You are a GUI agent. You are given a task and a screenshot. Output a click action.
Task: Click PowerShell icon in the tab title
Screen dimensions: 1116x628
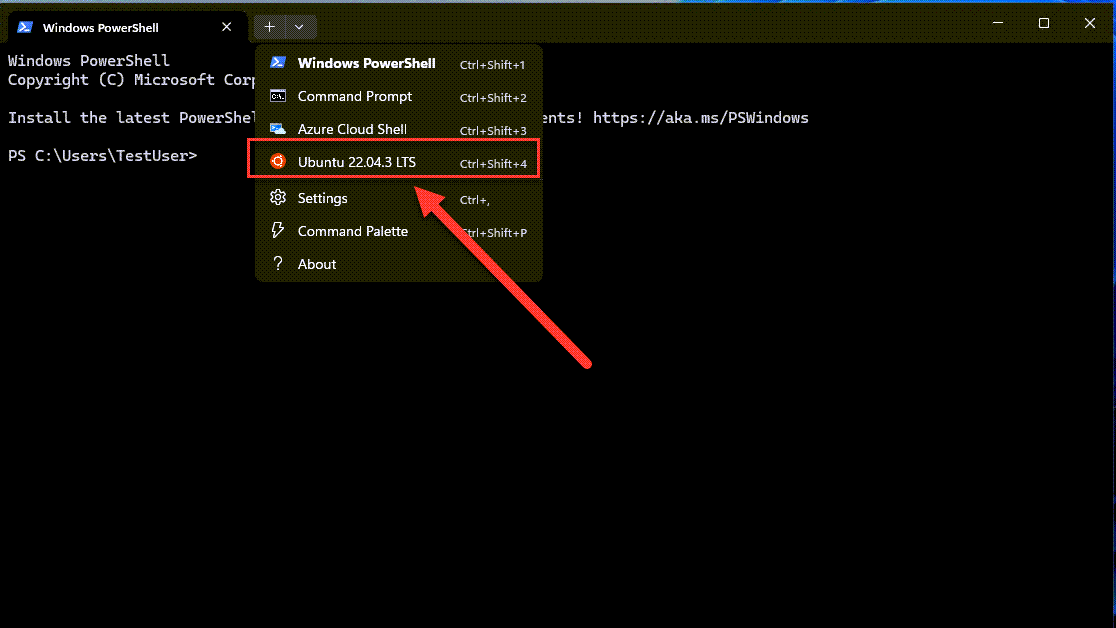tap(25, 27)
